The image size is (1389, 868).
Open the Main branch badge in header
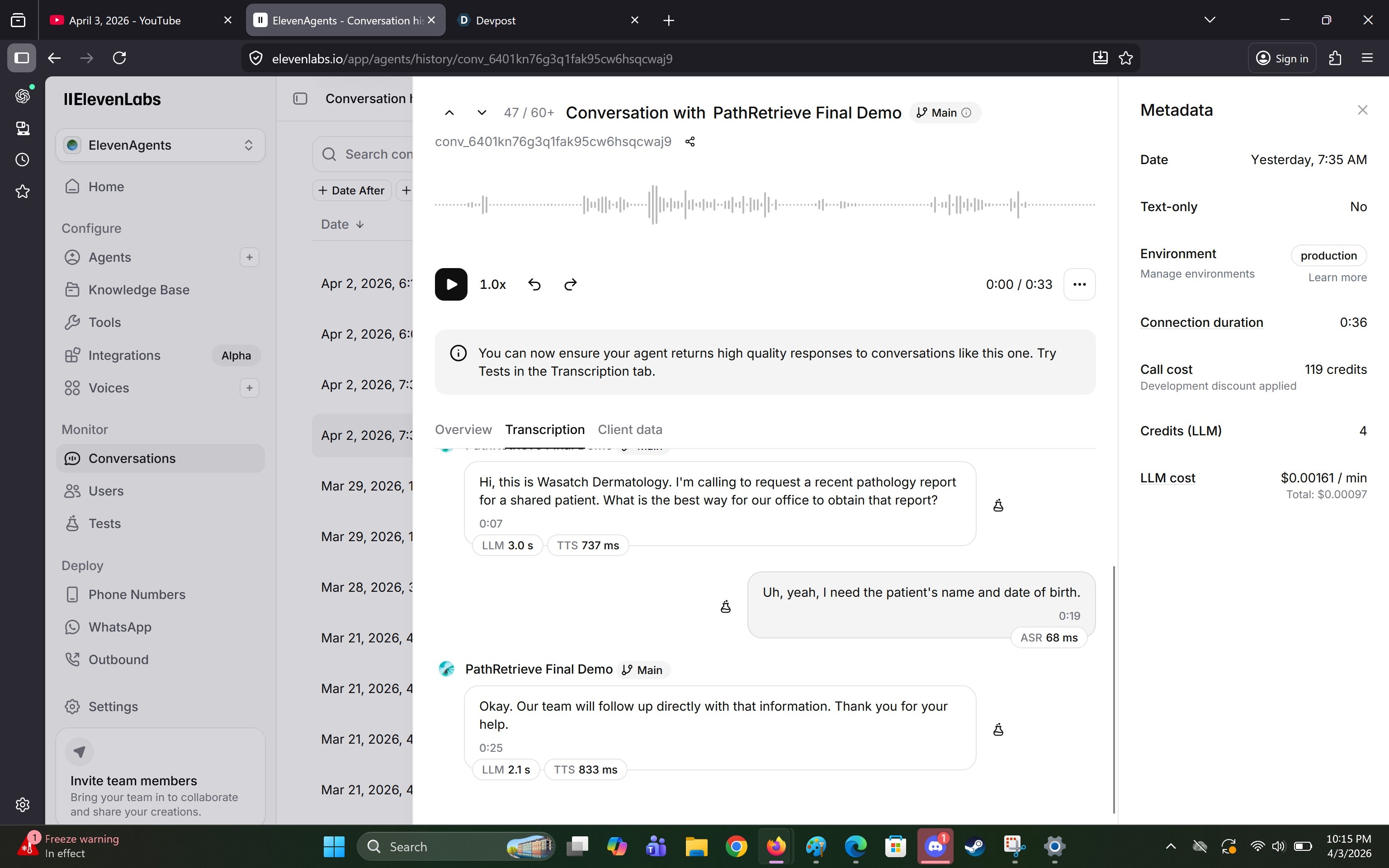[944, 113]
